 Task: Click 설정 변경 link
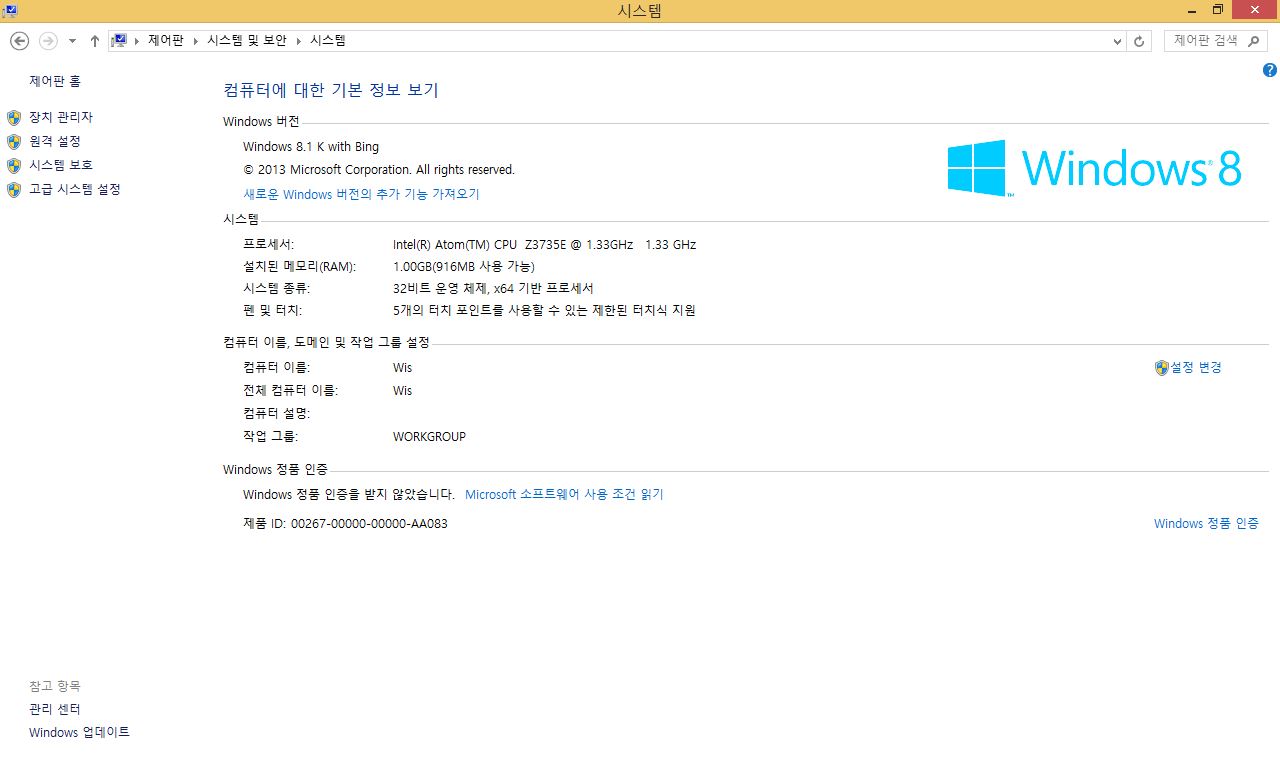pyautogui.click(x=1196, y=367)
